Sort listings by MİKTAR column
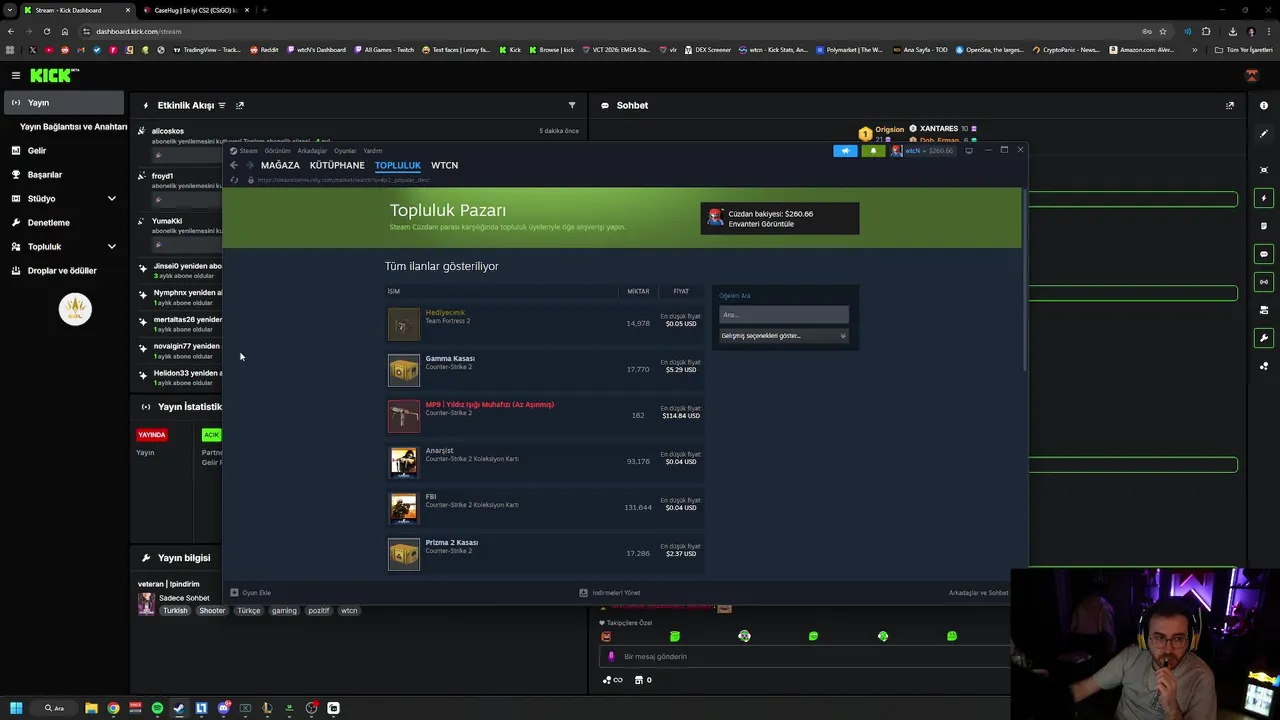The height and width of the screenshot is (720, 1280). pyautogui.click(x=638, y=291)
